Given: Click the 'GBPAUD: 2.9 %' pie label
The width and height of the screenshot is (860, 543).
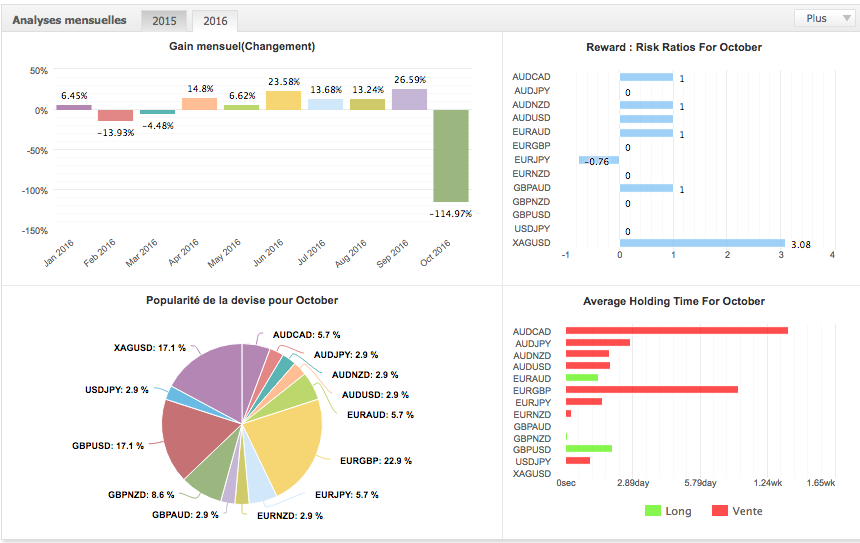Looking at the screenshot, I should (185, 515).
